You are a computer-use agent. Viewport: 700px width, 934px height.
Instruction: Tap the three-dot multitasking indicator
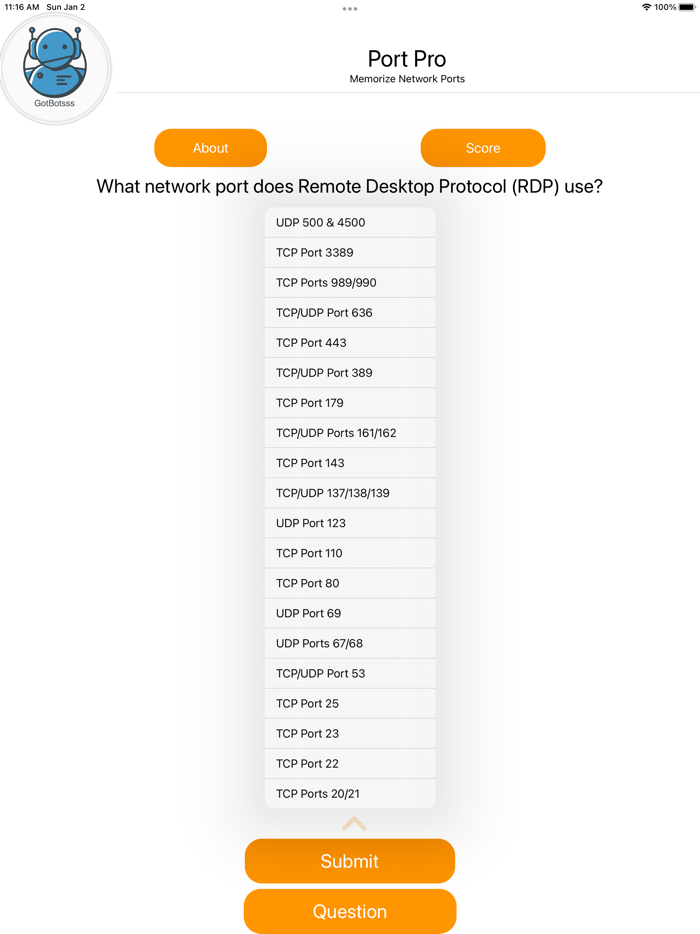click(x=350, y=9)
